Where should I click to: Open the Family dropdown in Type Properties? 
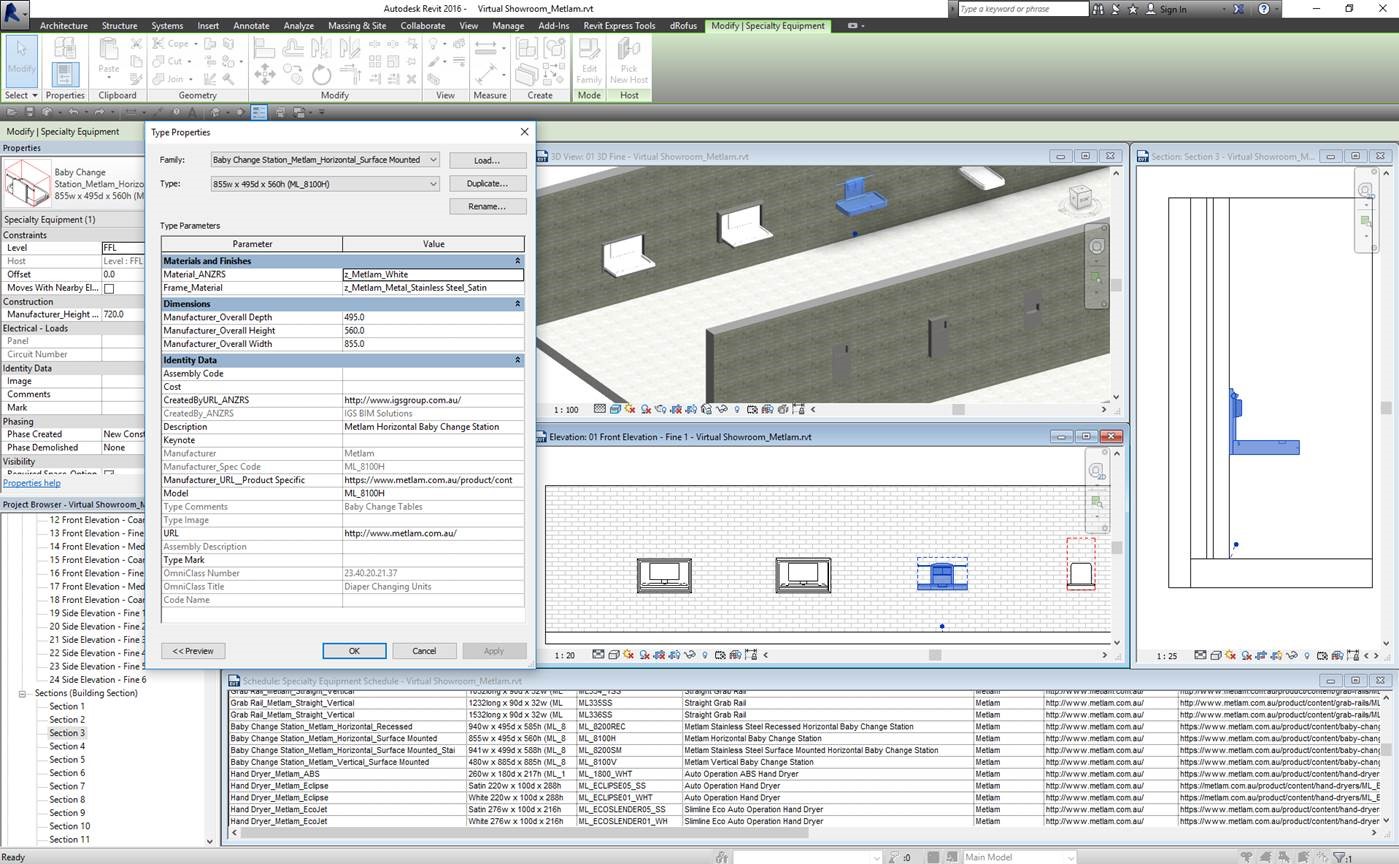coord(432,160)
